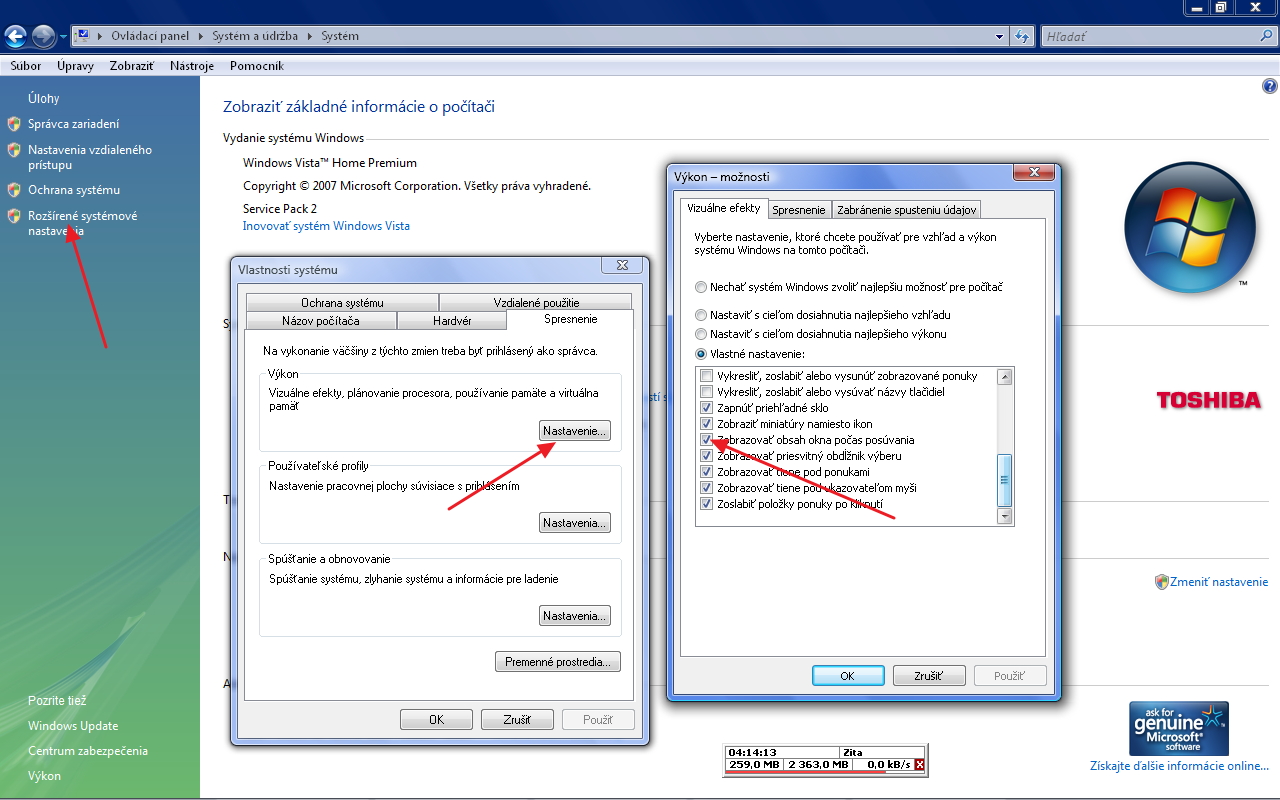Click shield icon beside Rozšírené systémové nastavenia

pos(13,216)
